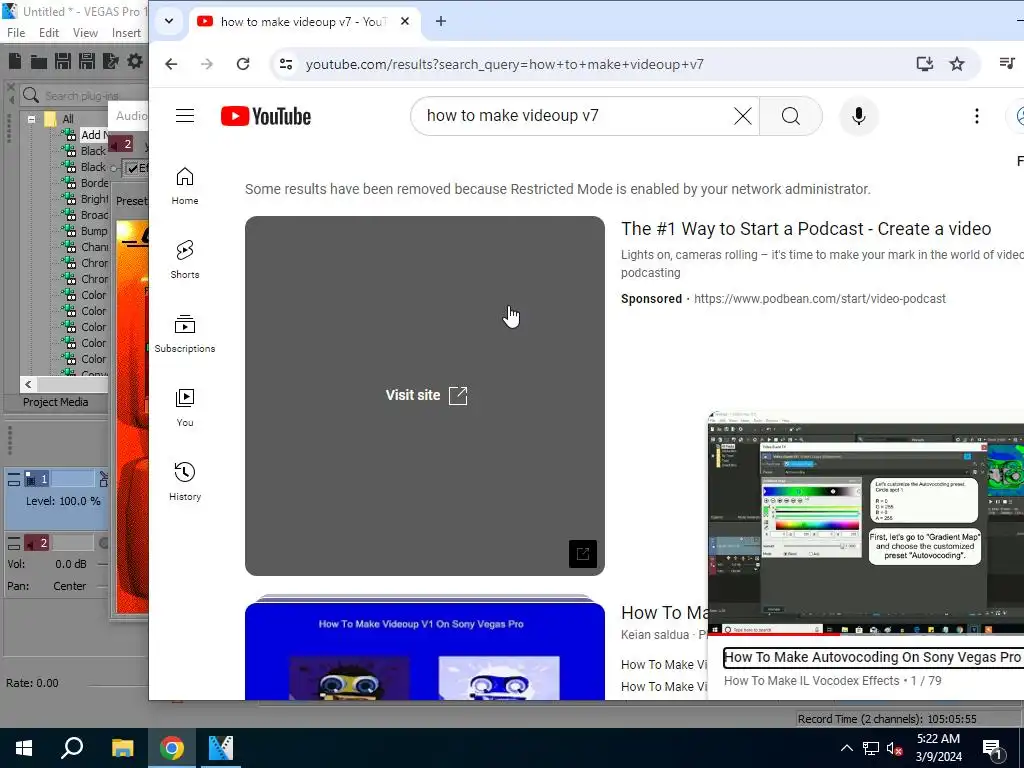Click Visit site on the sponsored ad
Viewport: 1024px width, 768px height.
pyautogui.click(x=426, y=395)
